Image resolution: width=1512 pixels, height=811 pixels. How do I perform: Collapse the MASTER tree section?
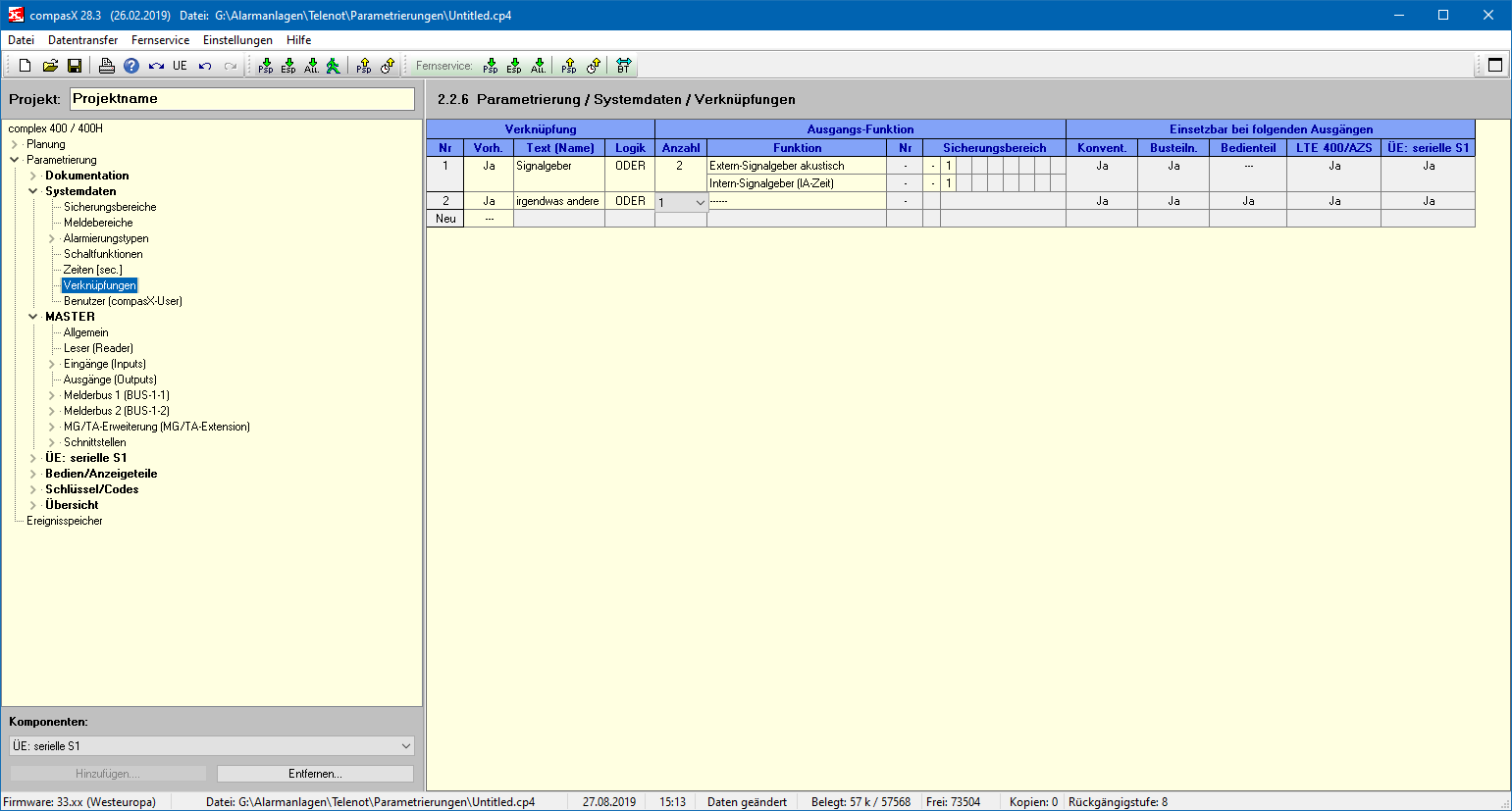[33, 317]
